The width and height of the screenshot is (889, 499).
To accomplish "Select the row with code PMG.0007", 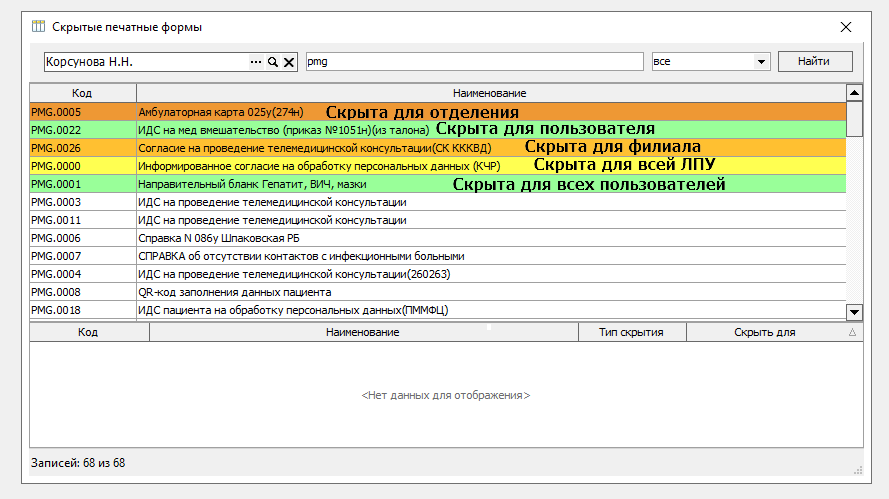I will (438, 256).
